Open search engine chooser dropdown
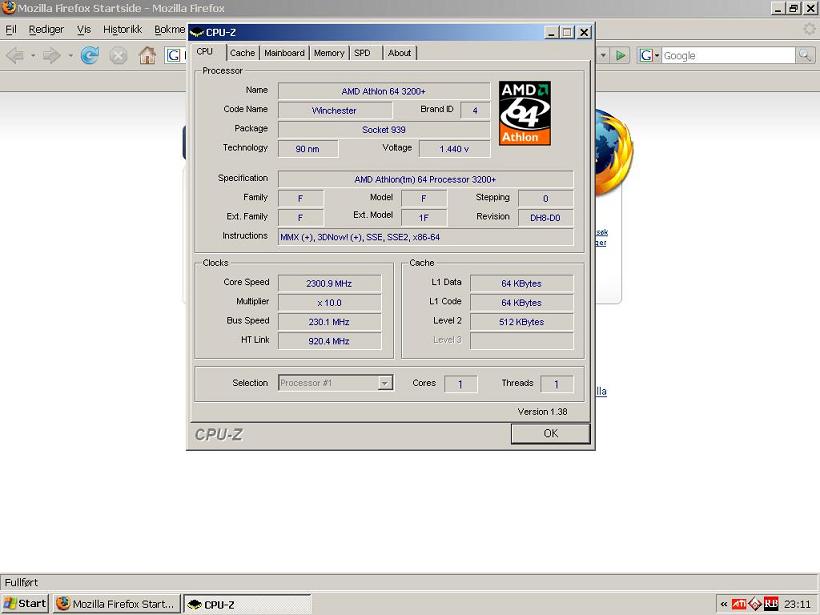Viewport: 820px width, 615px height. click(x=650, y=55)
